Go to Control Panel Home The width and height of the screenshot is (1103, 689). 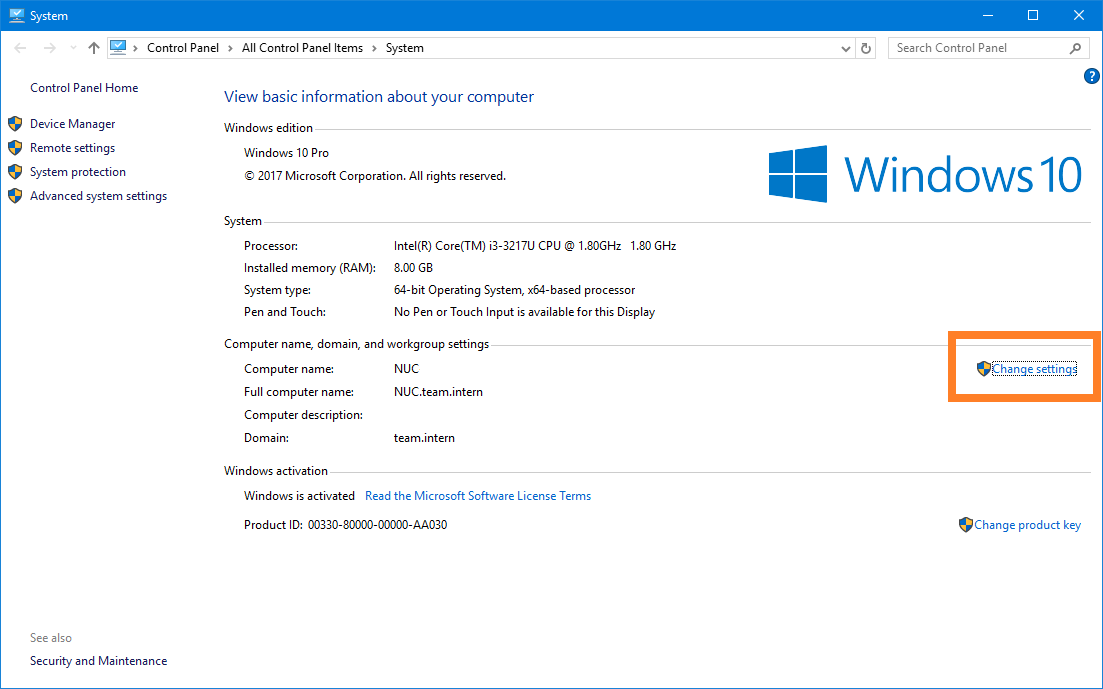click(84, 88)
